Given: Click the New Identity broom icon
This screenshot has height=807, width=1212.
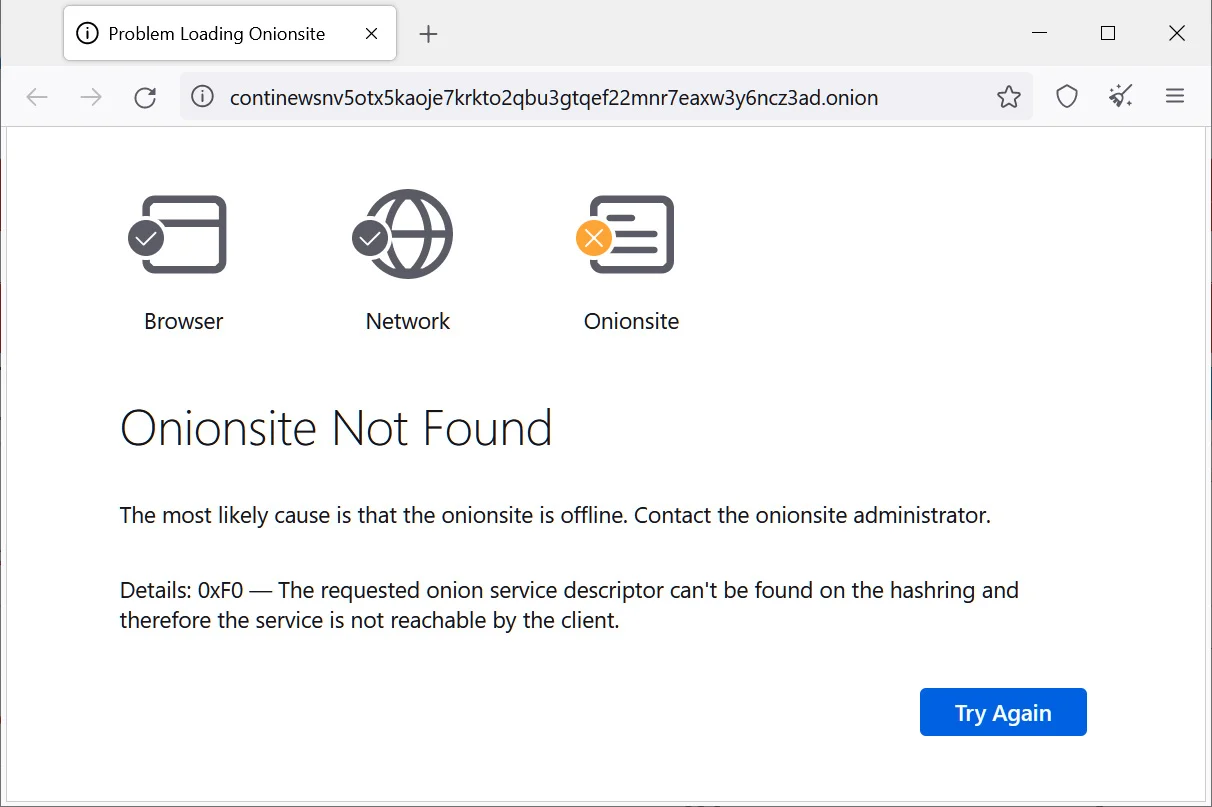Looking at the screenshot, I should (x=1121, y=97).
